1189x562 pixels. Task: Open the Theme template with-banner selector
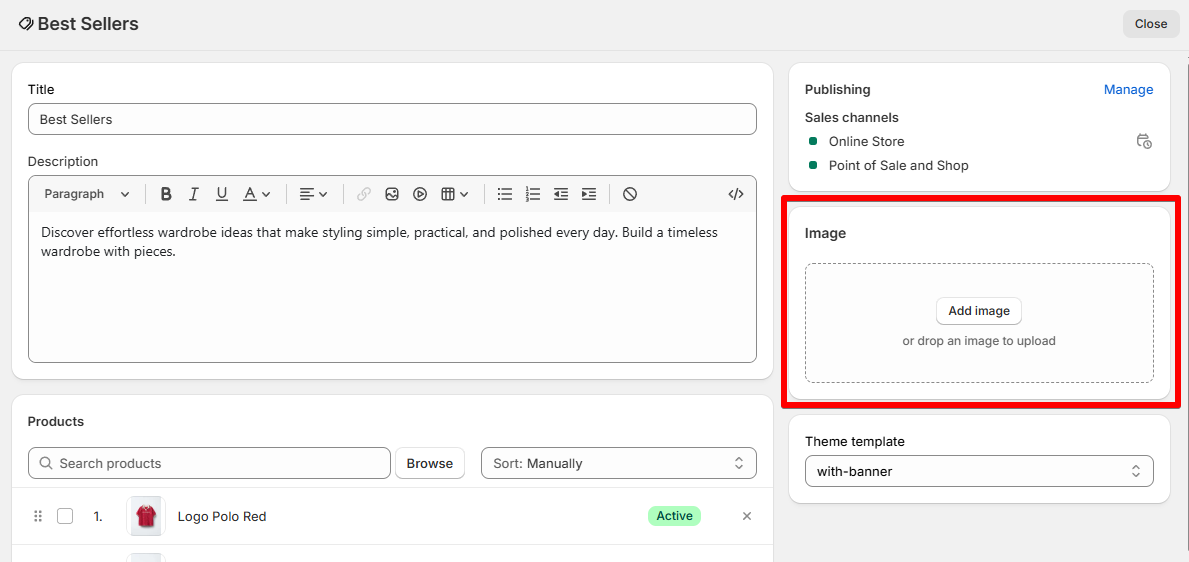978,471
